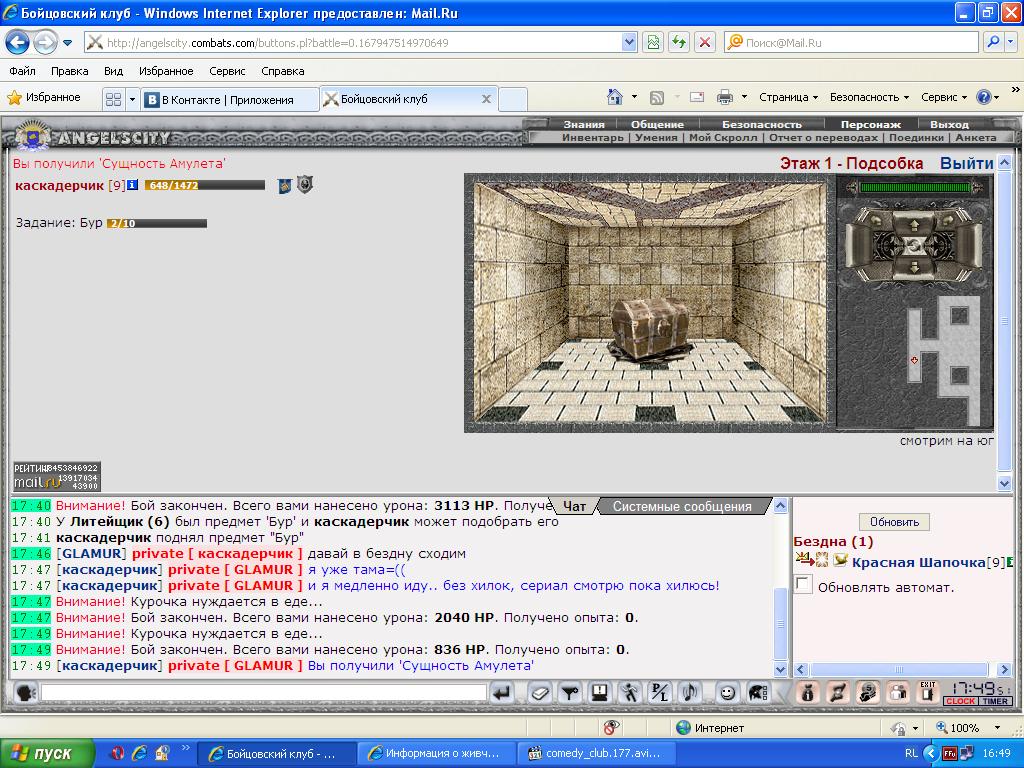
Task: Open the Инвентарь submenu link
Action: coord(593,137)
